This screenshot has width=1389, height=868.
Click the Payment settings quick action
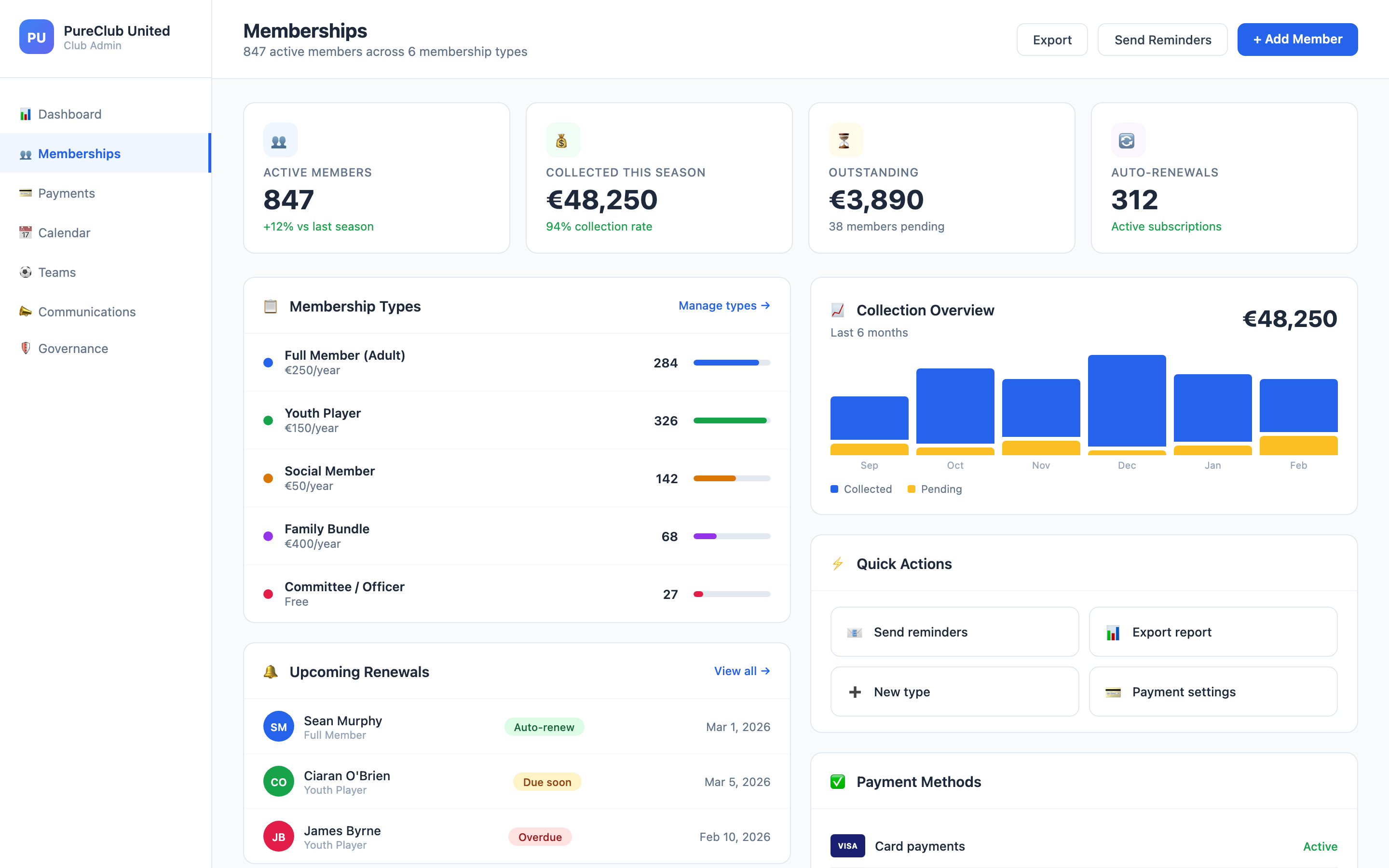tap(1213, 692)
